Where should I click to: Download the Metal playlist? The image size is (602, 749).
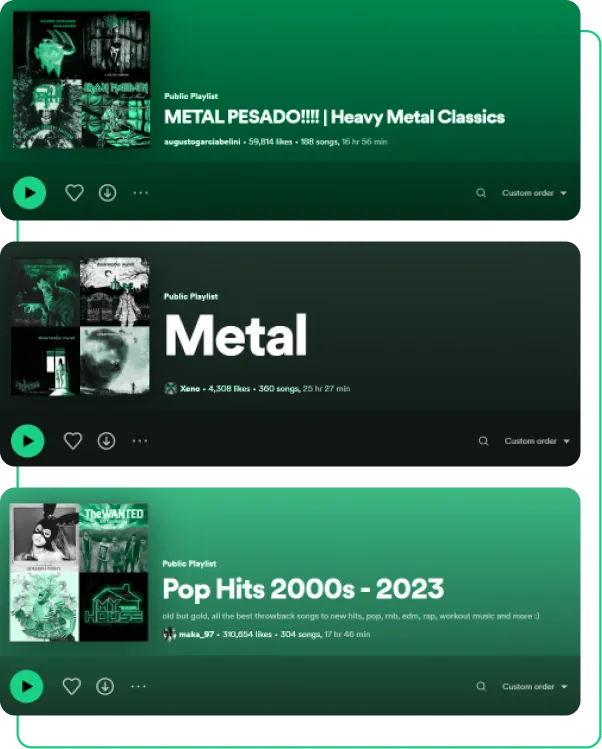(107, 441)
